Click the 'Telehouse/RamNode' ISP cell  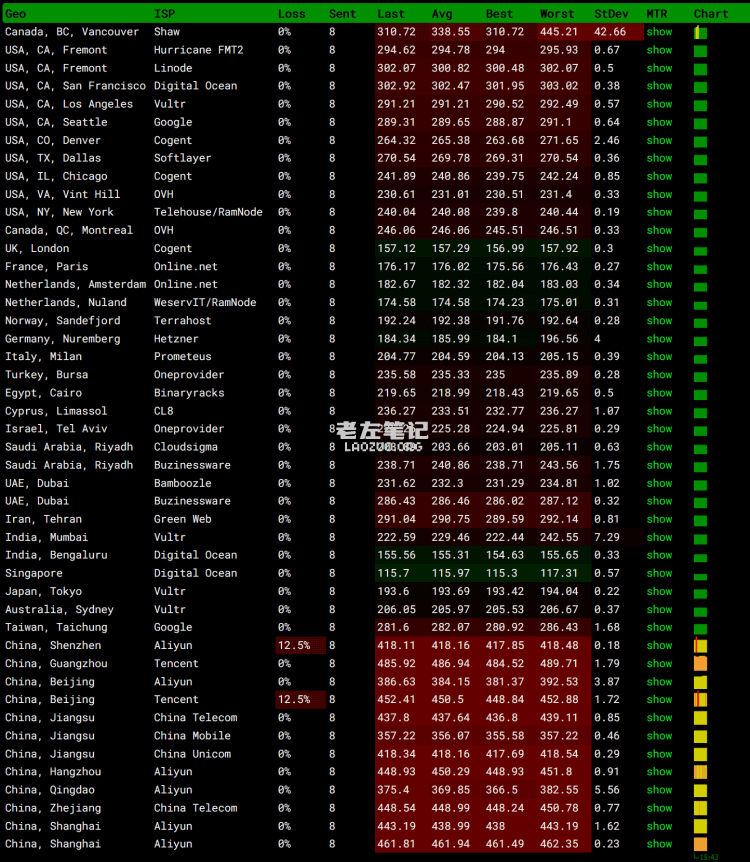pyautogui.click(x=208, y=212)
